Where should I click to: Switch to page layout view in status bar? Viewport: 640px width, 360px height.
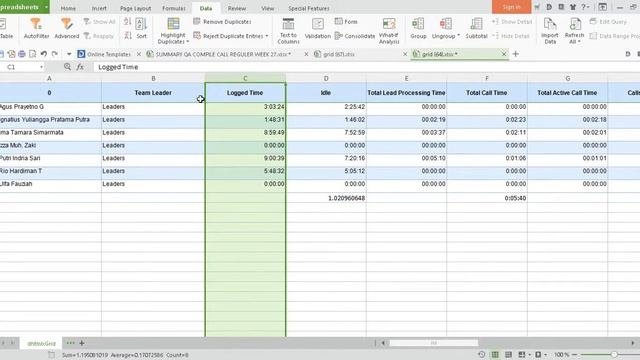(x=508, y=355)
